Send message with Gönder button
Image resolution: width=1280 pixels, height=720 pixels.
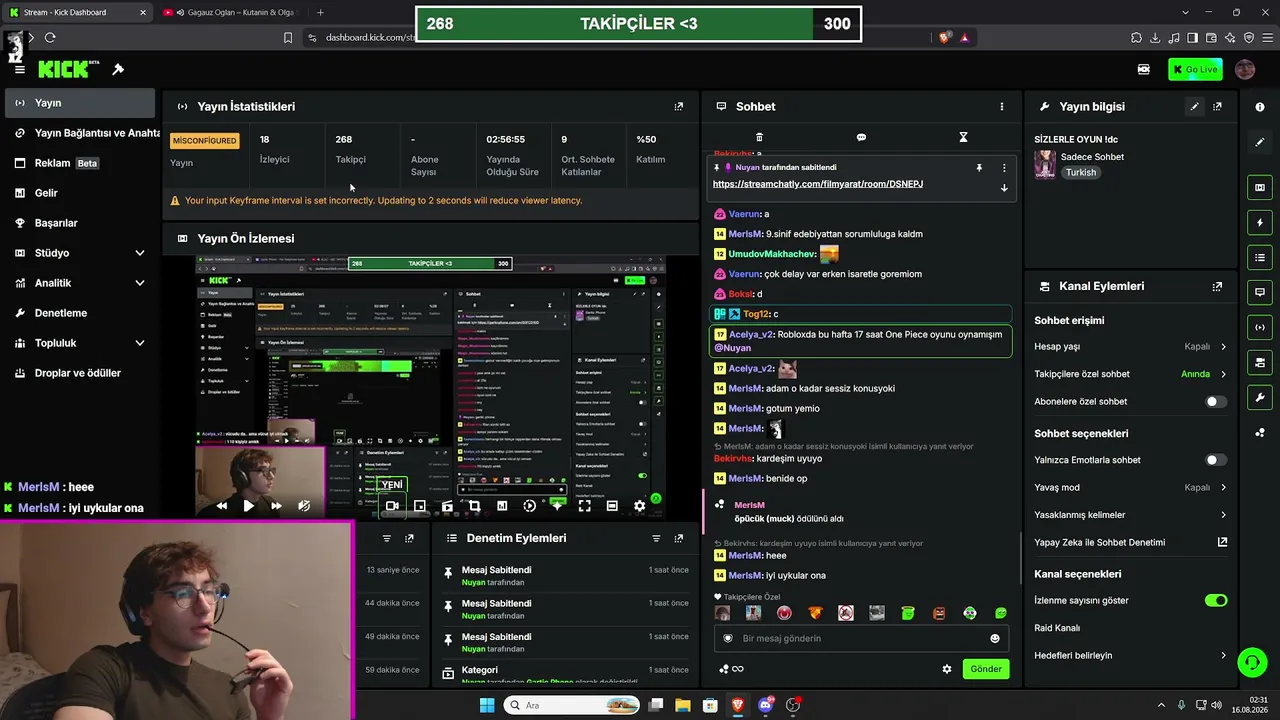click(x=985, y=669)
